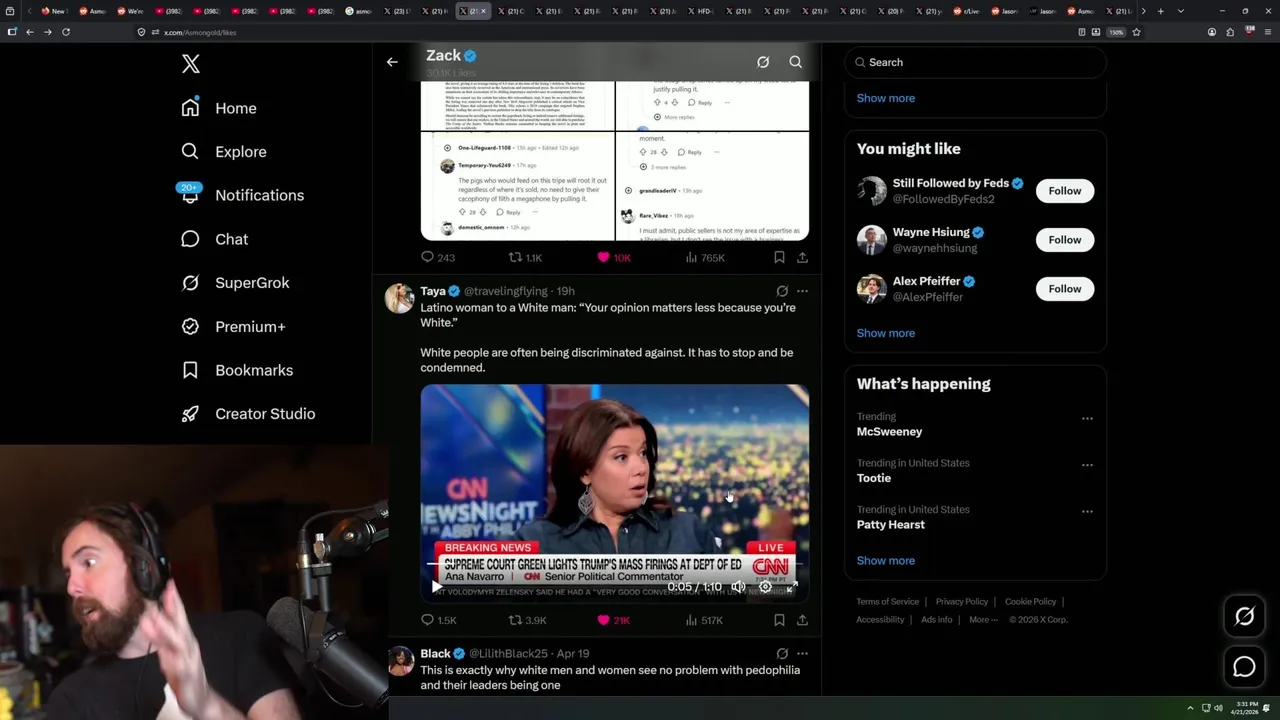
Task: Open the Patty Hearst trending topic
Action: tap(891, 525)
